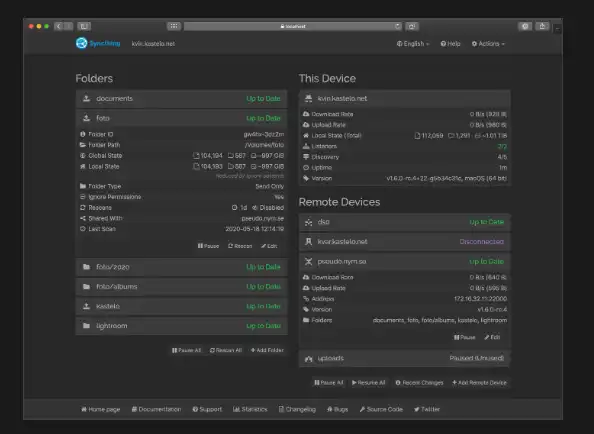
Task: Click the Discovery 4/5 value
Action: click(x=502, y=157)
